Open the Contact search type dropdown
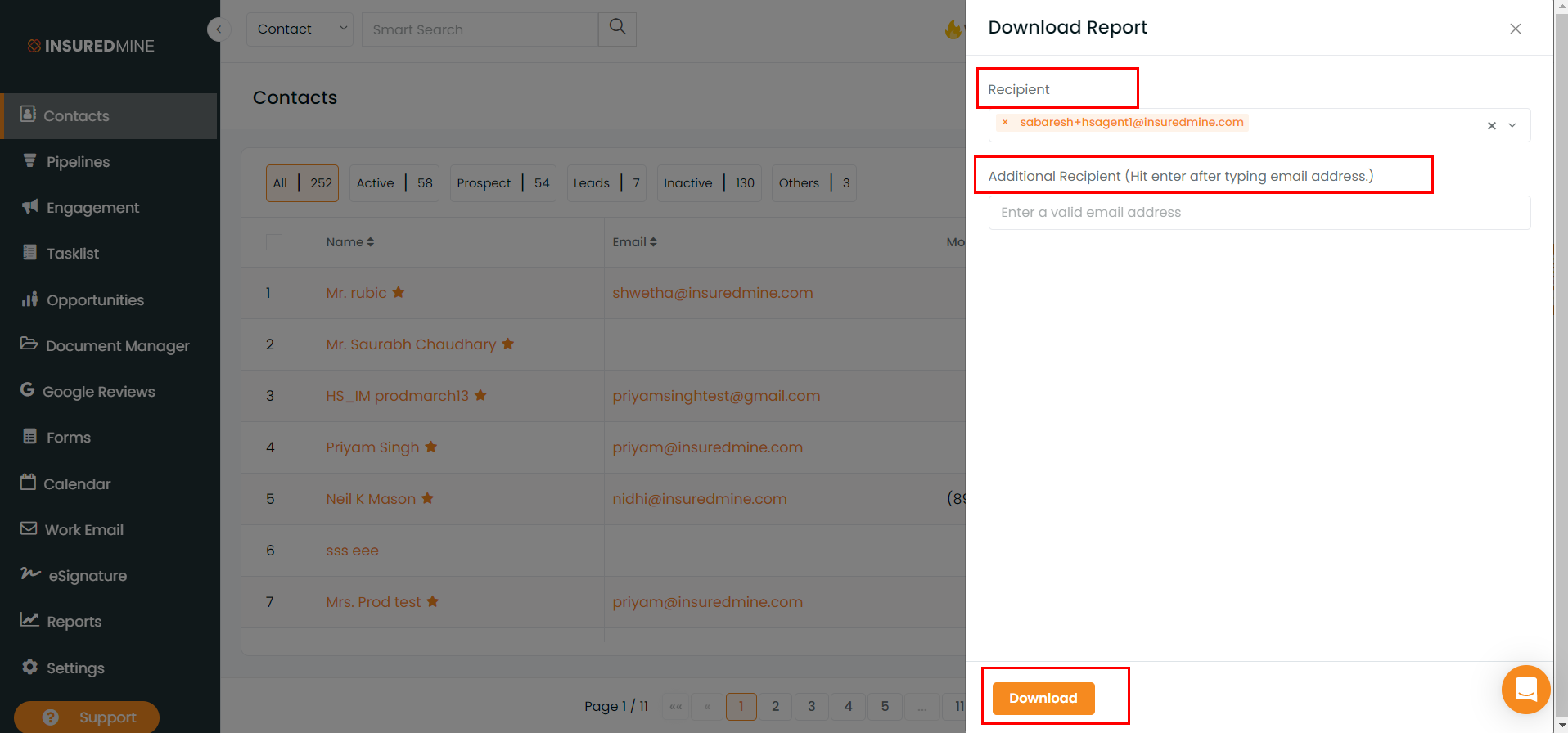The image size is (1568, 733). pyautogui.click(x=300, y=29)
